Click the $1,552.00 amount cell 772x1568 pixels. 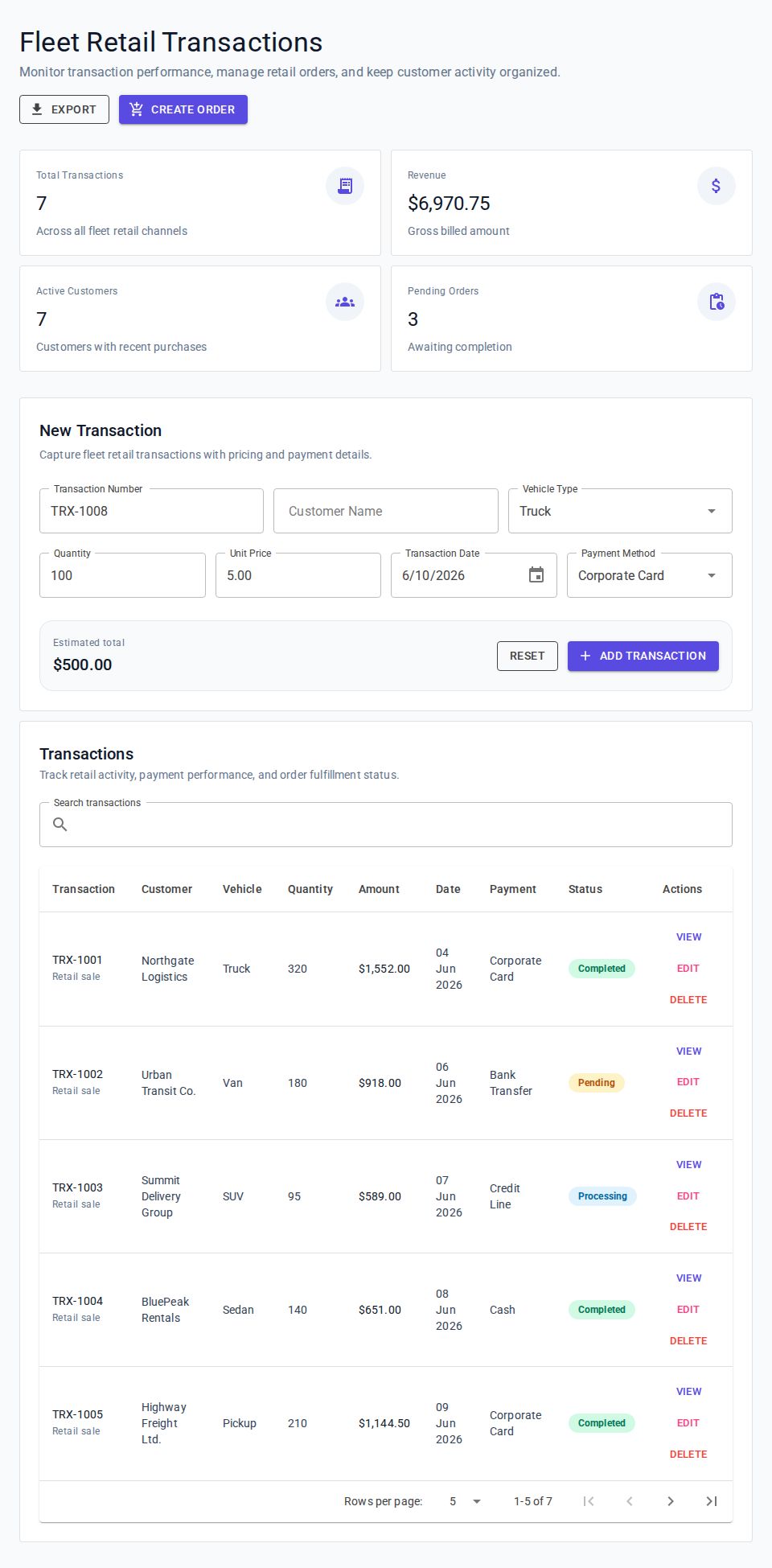pos(384,969)
